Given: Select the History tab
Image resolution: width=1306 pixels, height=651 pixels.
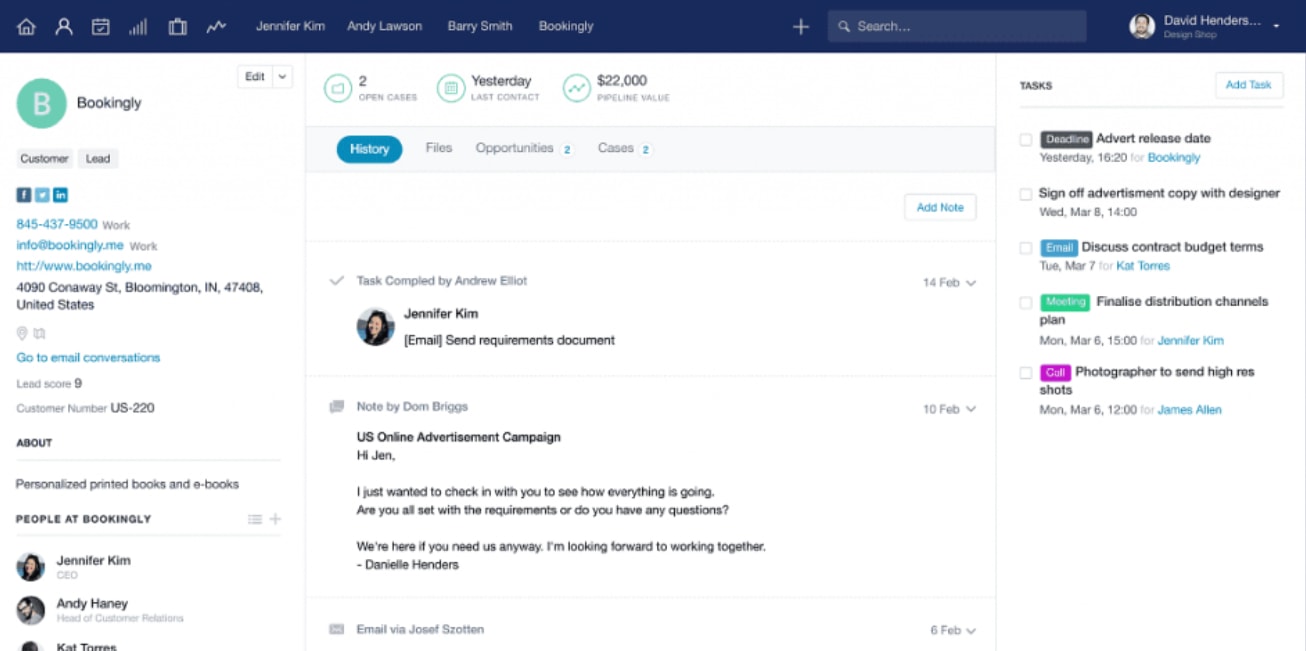Looking at the screenshot, I should pos(369,149).
